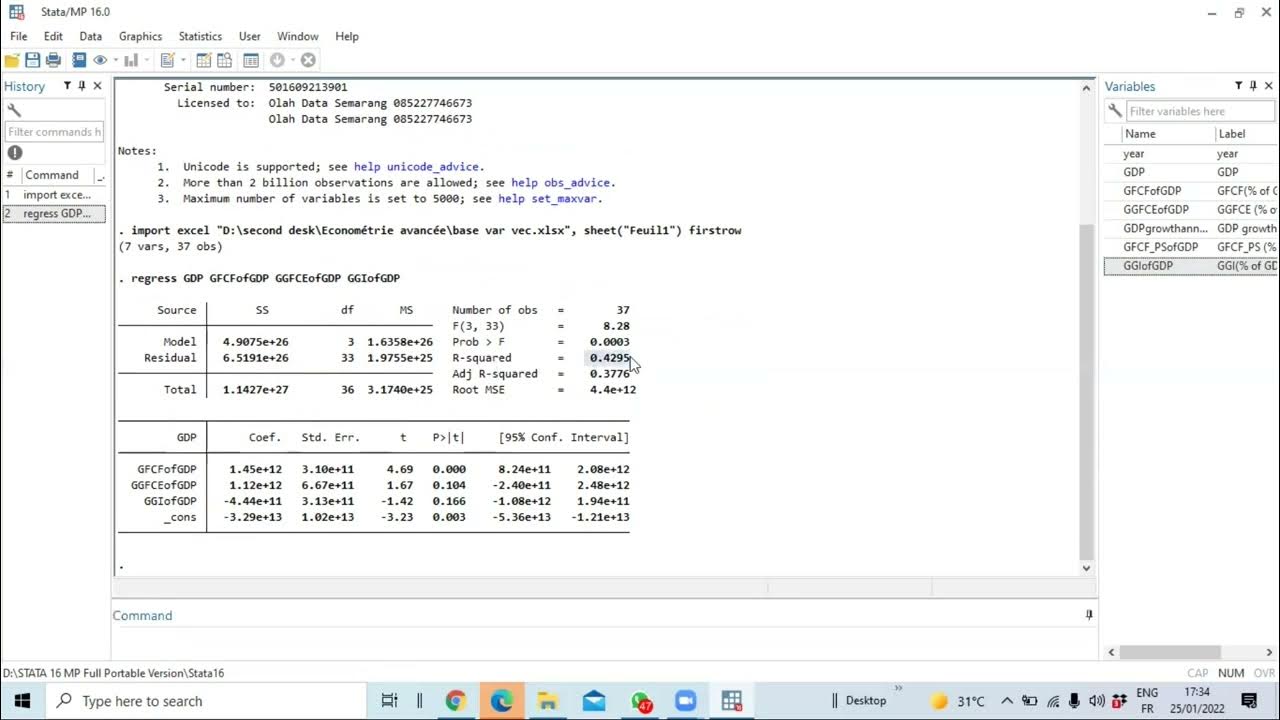
Task: Click Task View taskbar icon
Action: click(x=389, y=701)
